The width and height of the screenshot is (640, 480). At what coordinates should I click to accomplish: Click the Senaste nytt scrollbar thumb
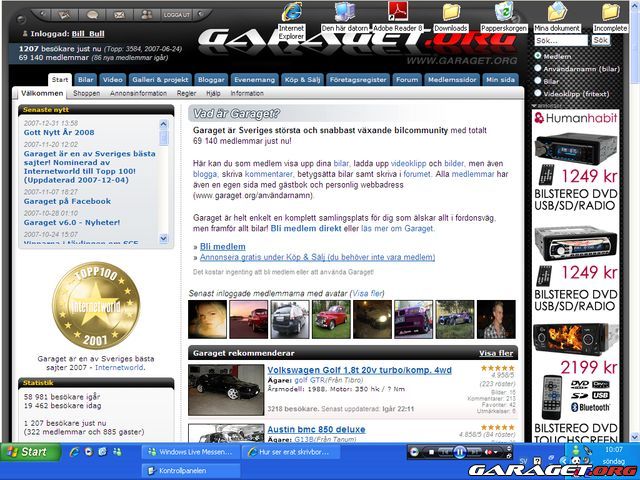(x=164, y=138)
